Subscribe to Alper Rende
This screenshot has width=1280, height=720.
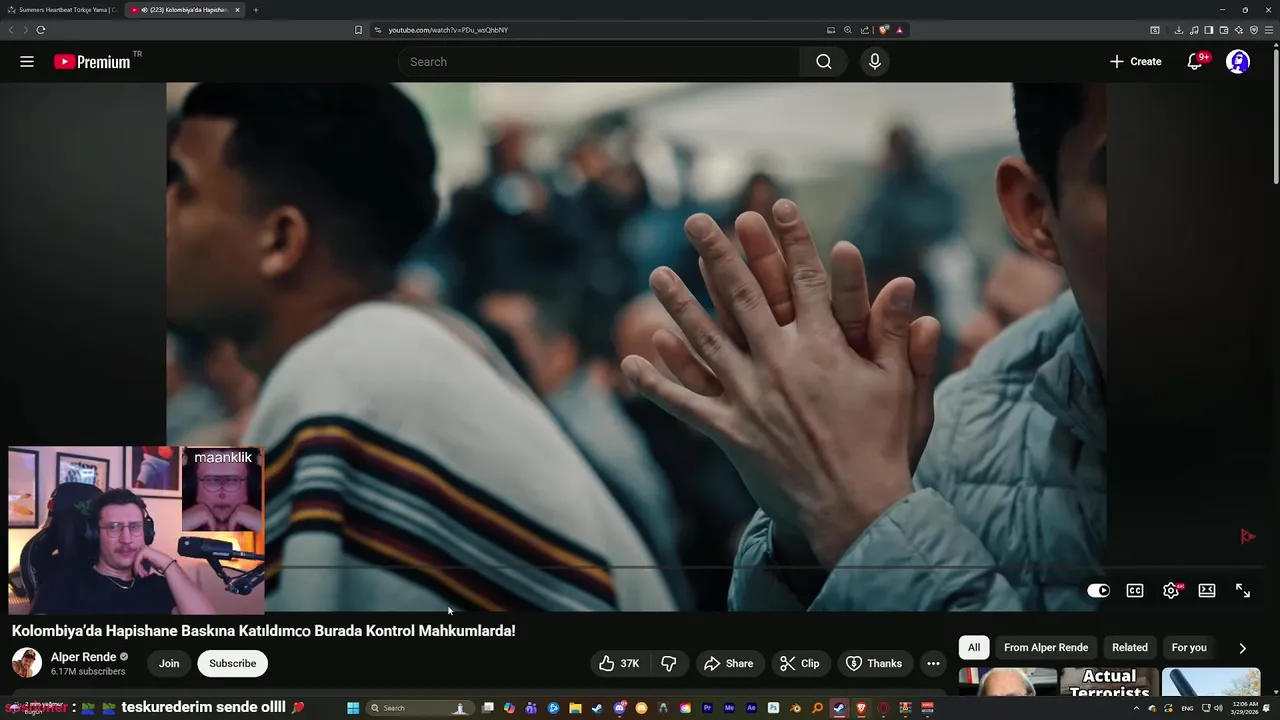pos(233,663)
